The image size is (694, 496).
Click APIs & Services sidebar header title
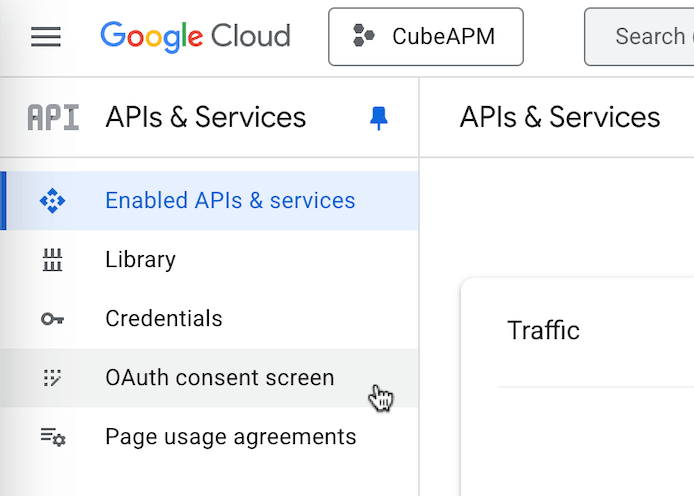(206, 118)
